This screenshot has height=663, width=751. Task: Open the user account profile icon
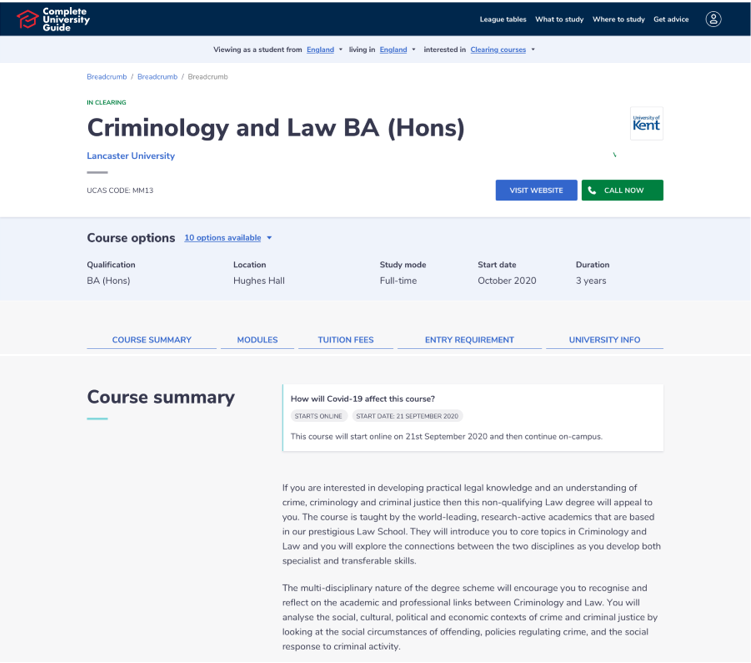coord(713,19)
